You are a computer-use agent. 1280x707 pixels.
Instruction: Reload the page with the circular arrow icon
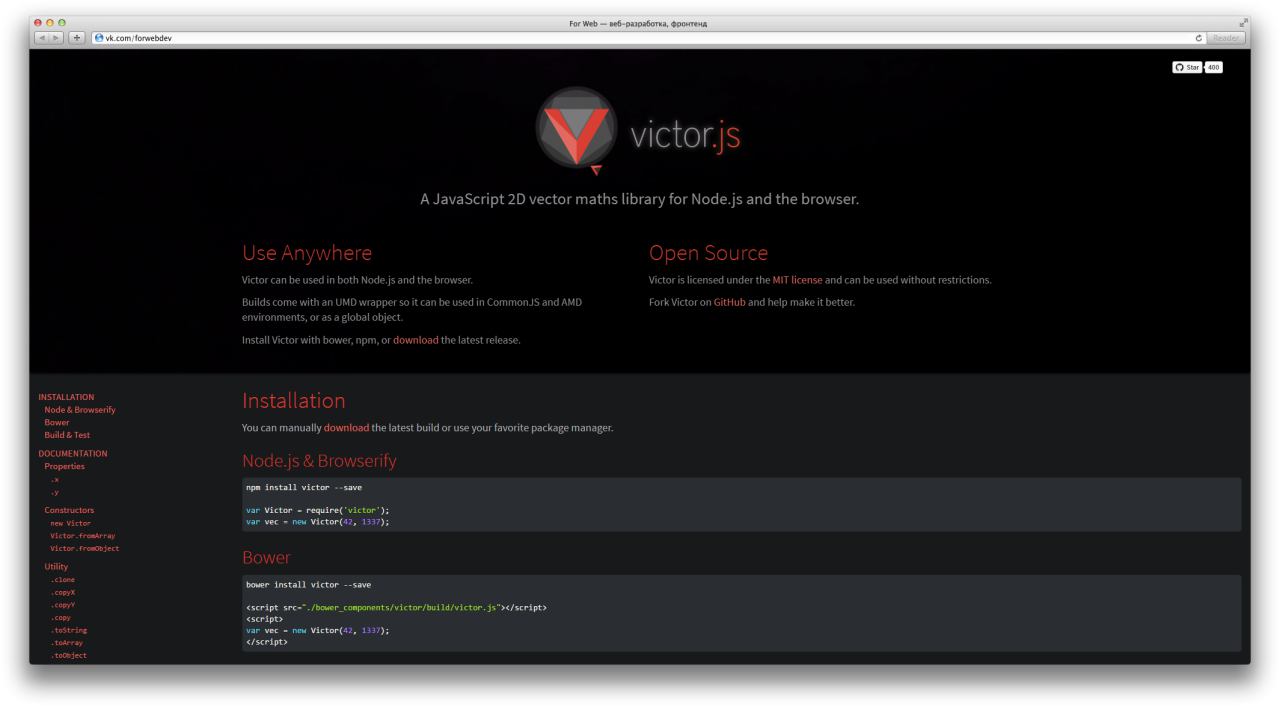(1199, 38)
